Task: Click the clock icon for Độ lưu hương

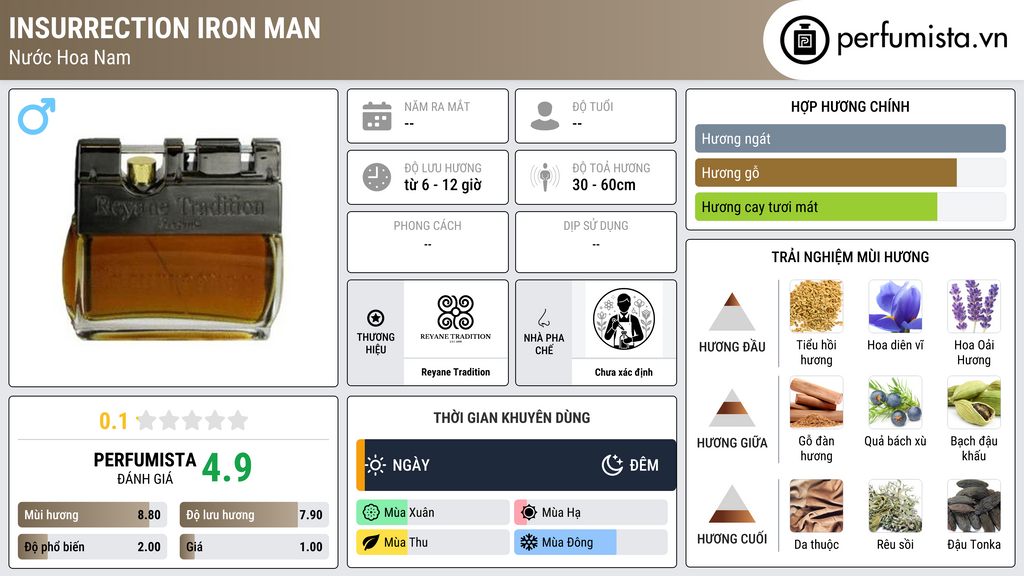Action: (377, 177)
